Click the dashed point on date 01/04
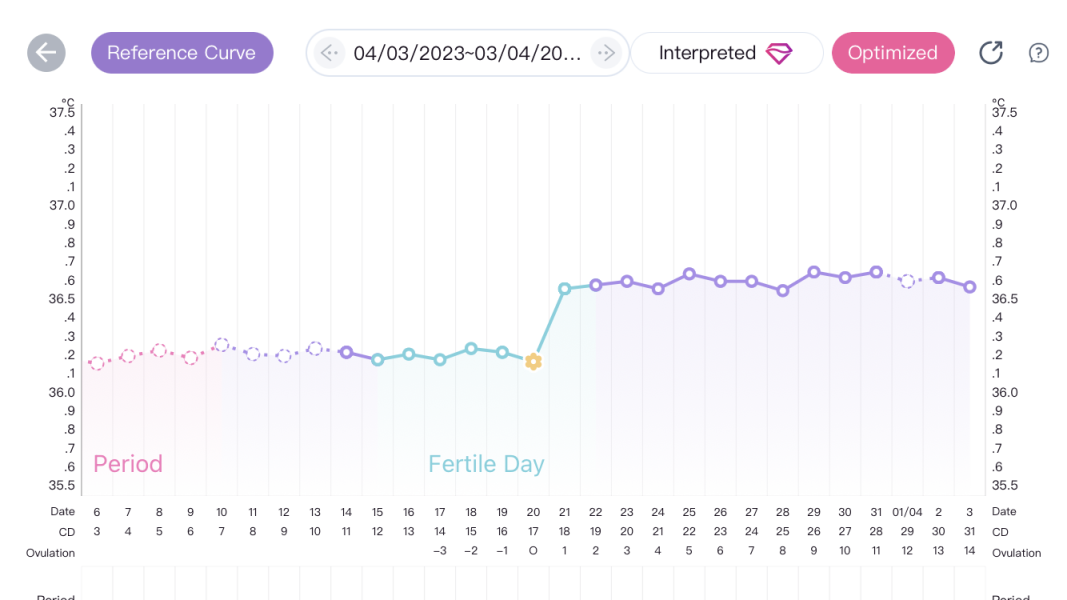The height and width of the screenshot is (600, 1067). click(907, 281)
